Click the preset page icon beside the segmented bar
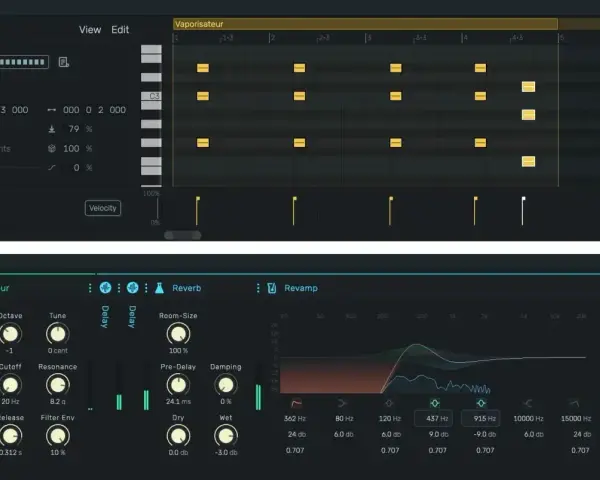Screen dimensions: 600x480 click(64, 62)
